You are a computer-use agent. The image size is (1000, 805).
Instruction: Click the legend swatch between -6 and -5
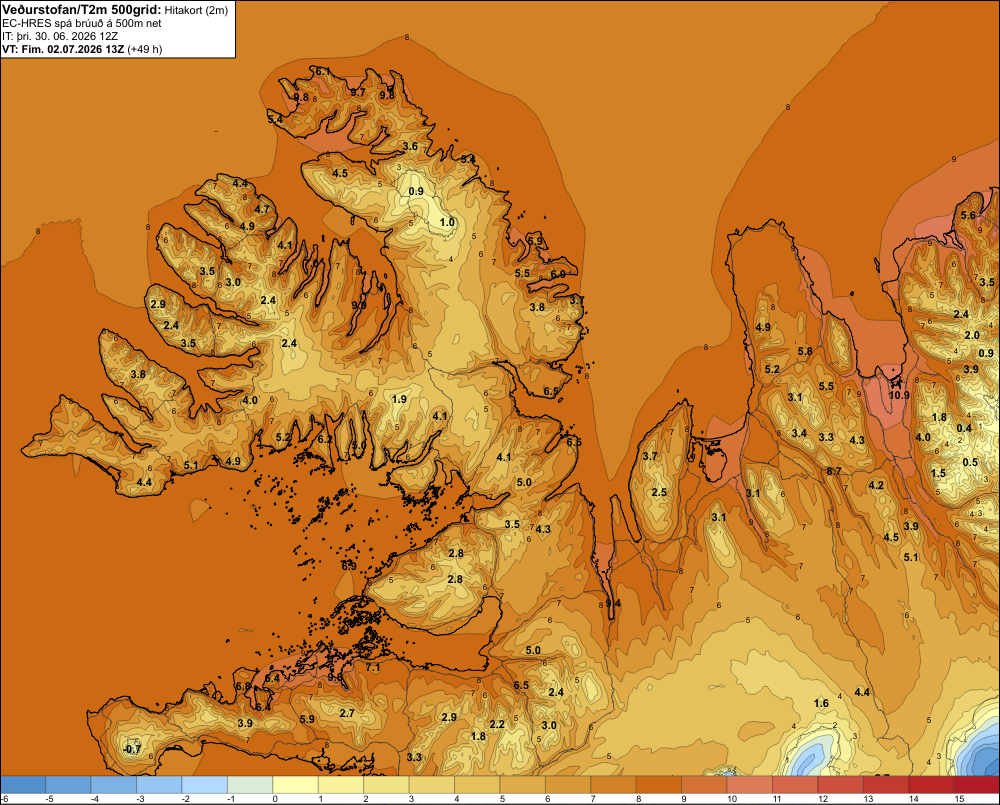point(23,785)
